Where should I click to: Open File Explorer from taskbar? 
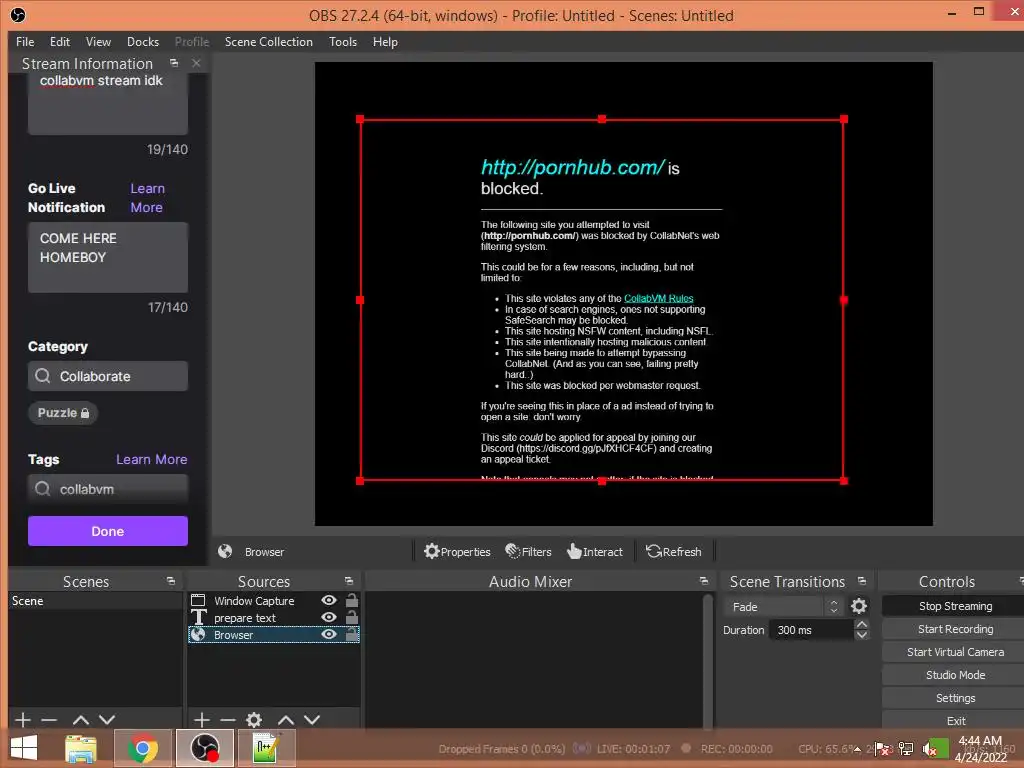click(x=81, y=748)
